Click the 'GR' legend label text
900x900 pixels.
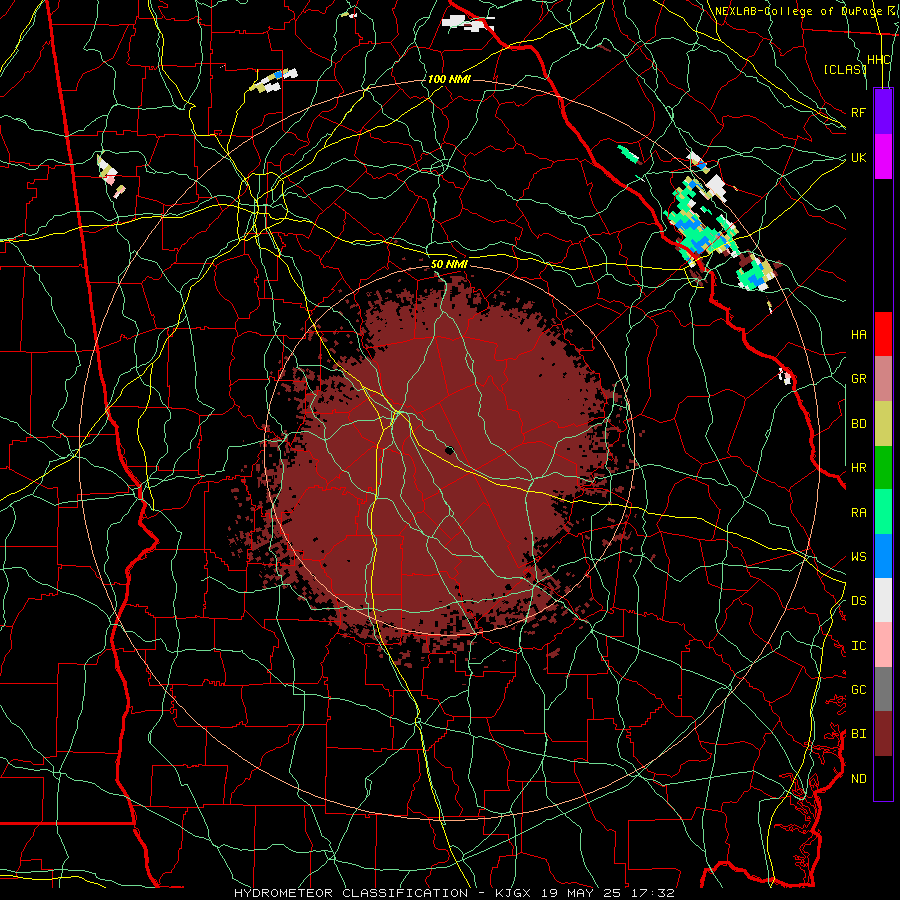[x=859, y=379]
